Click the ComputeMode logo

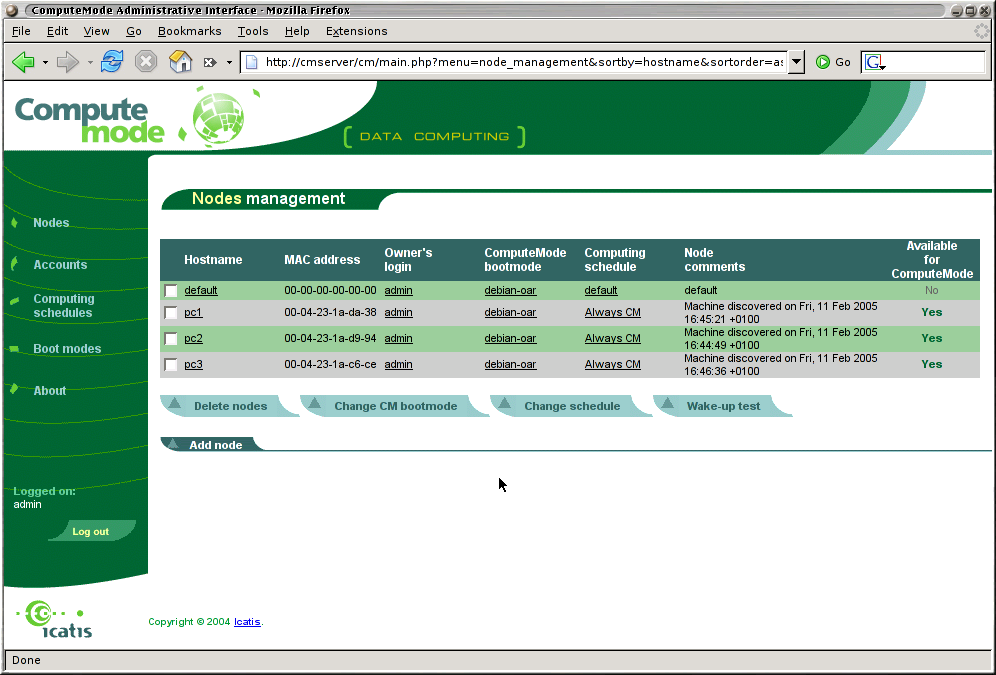(129, 118)
